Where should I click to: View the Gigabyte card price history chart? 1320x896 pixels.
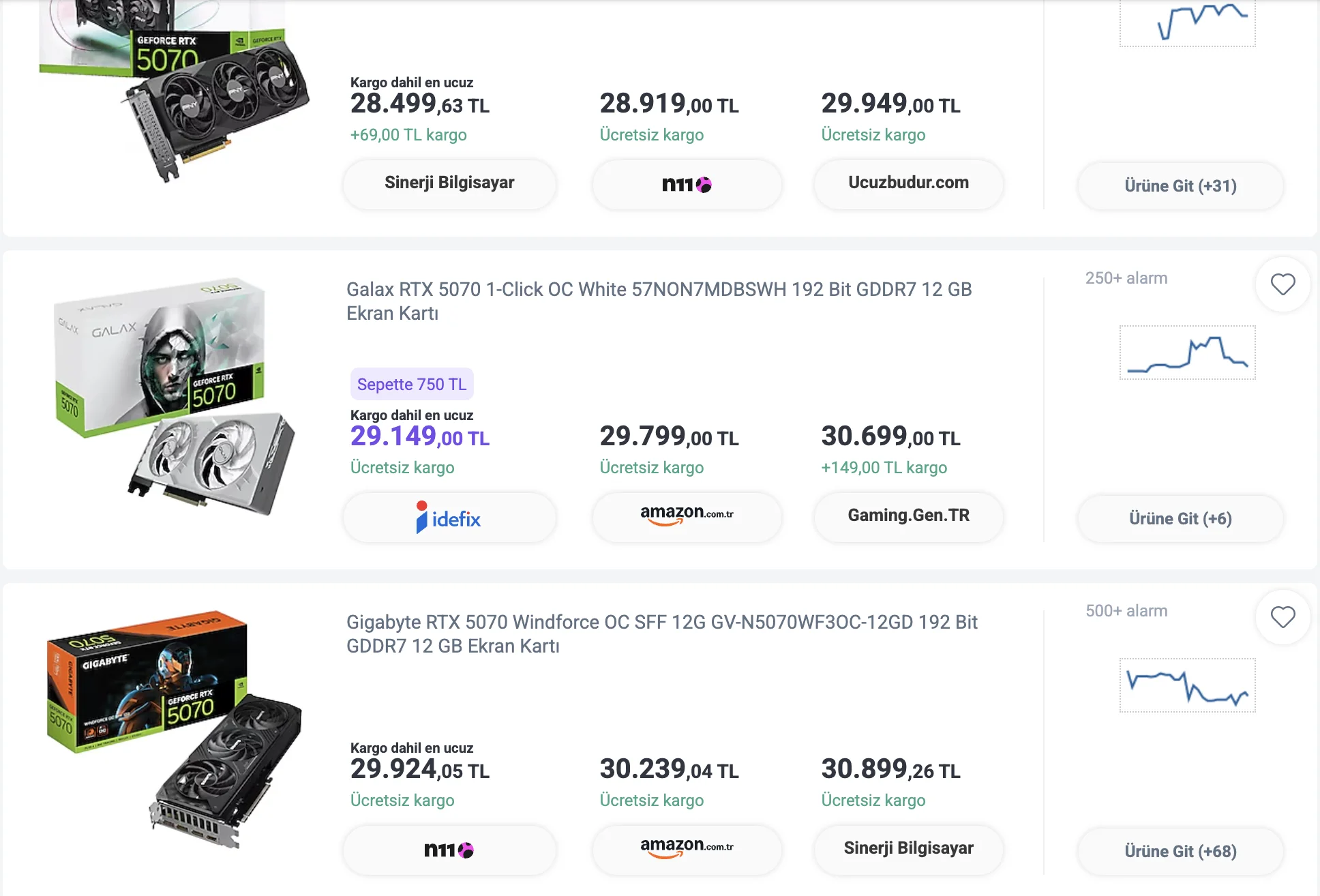click(x=1187, y=685)
